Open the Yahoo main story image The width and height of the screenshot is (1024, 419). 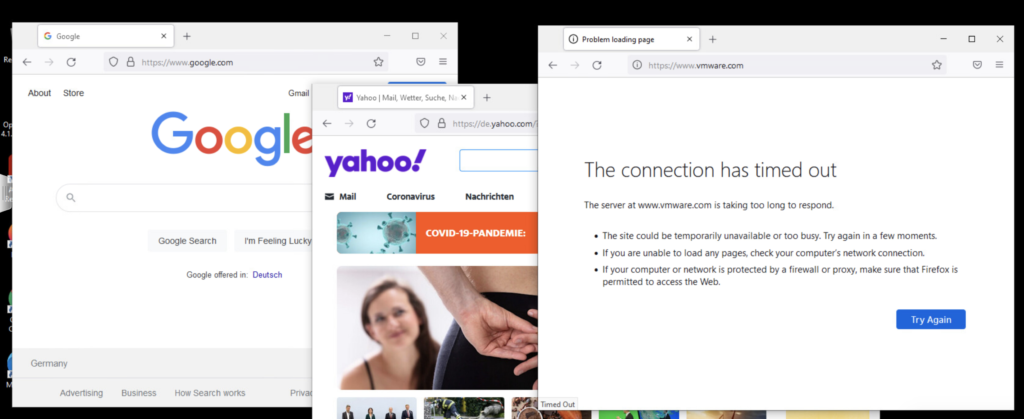(x=438, y=328)
